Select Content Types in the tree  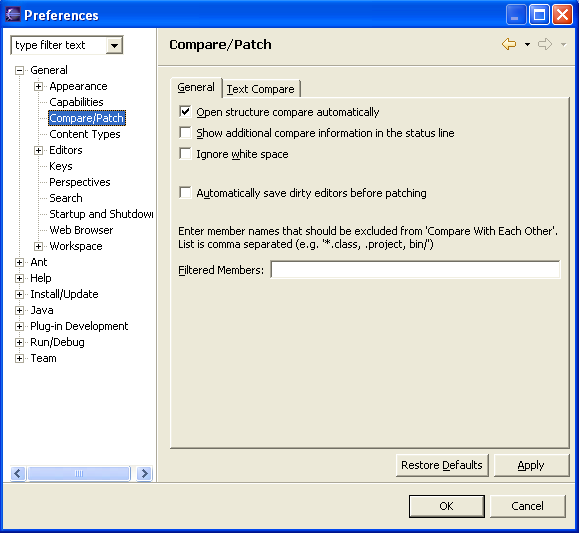tap(85, 134)
